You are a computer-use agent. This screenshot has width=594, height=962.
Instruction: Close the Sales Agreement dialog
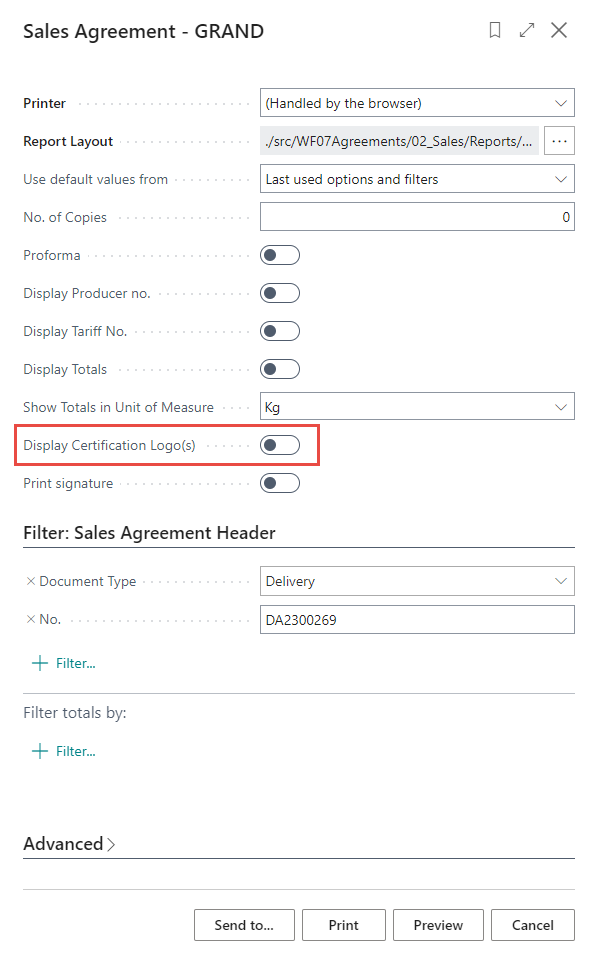tap(558, 30)
